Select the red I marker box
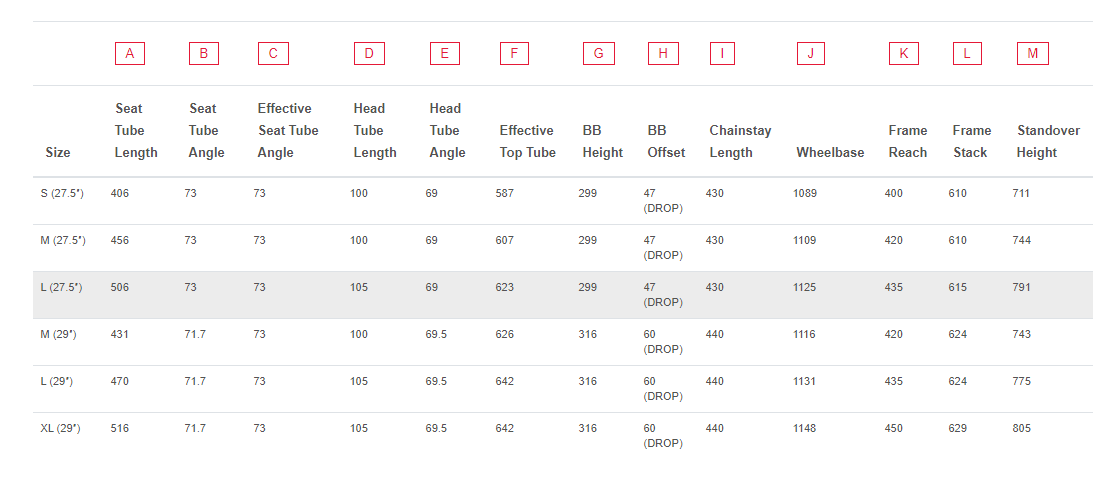Viewport: 1116px width, 479px height. click(x=722, y=54)
